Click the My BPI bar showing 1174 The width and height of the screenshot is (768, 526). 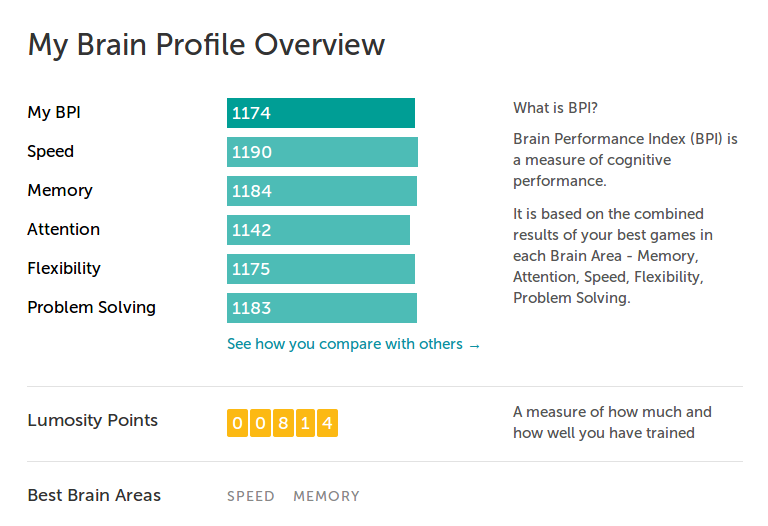click(321, 113)
